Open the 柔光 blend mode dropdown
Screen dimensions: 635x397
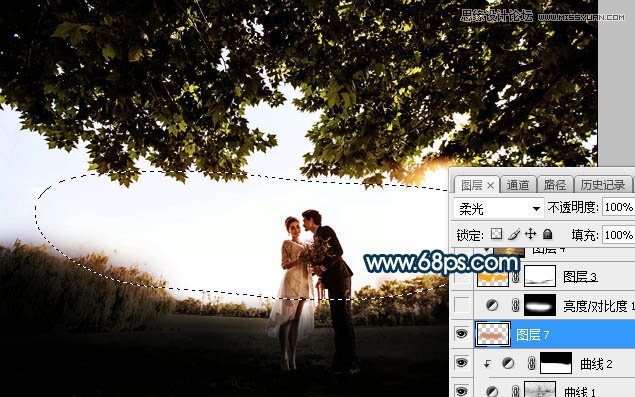[499, 209]
